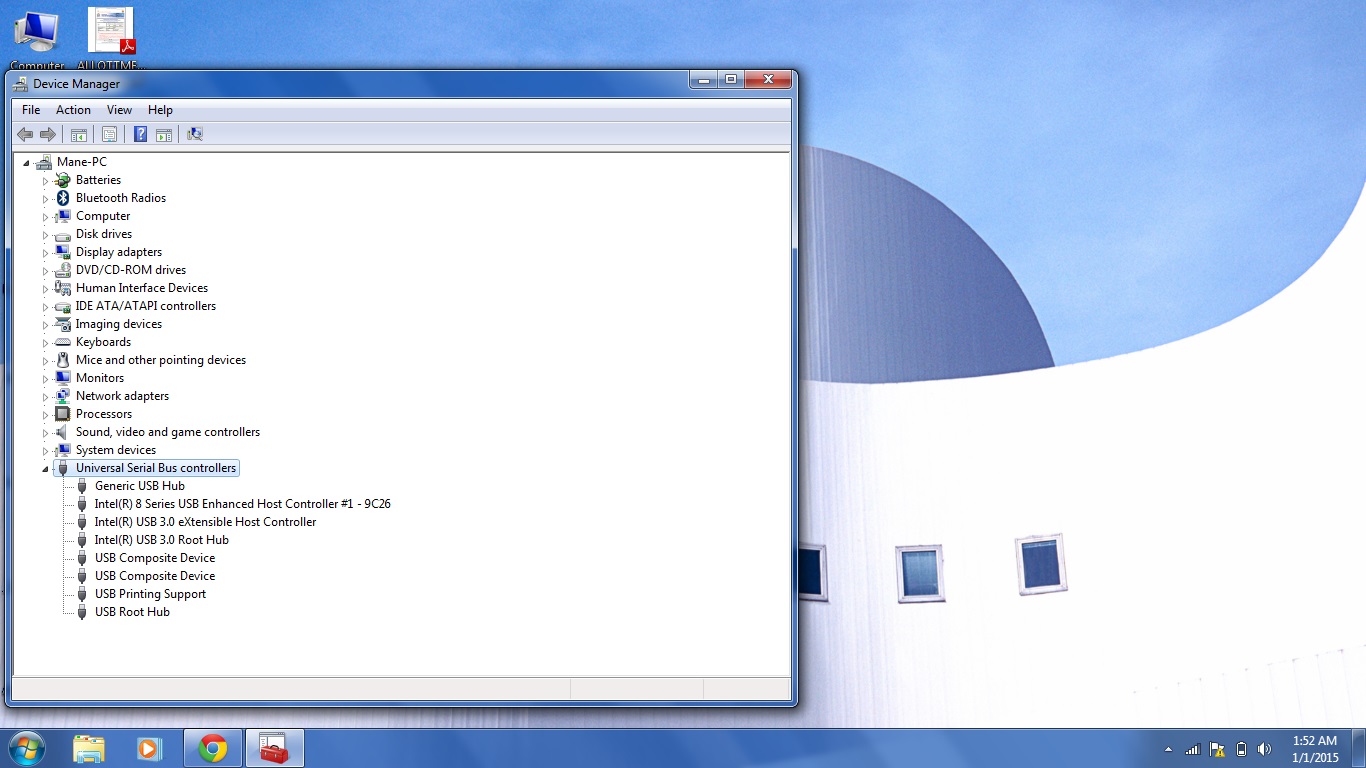Image resolution: width=1366 pixels, height=768 pixels.
Task: Select Intel(R) USB 3.0 Root Hub
Action: [x=161, y=540]
